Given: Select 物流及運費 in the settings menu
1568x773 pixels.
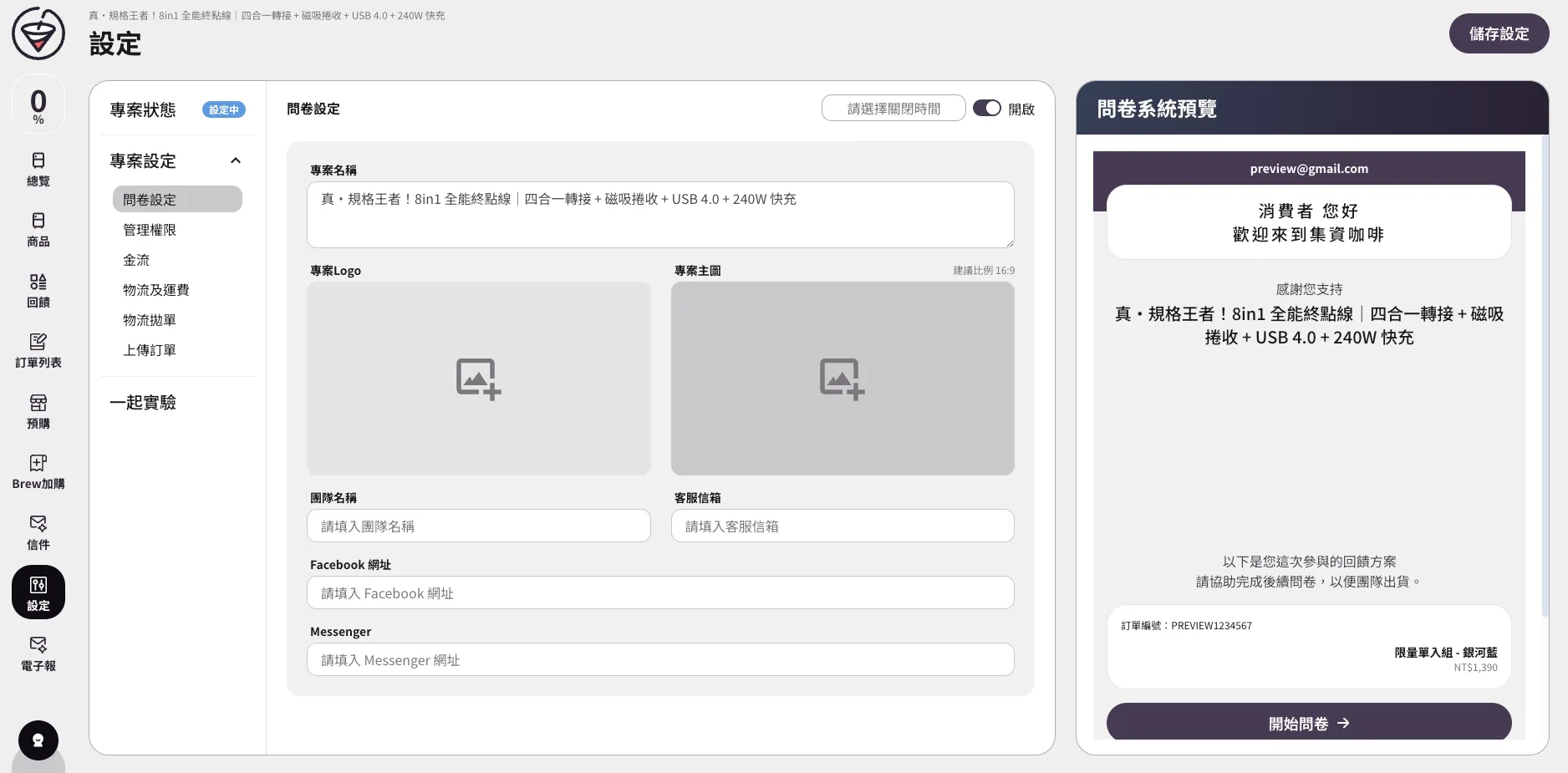Looking at the screenshot, I should coord(156,290).
